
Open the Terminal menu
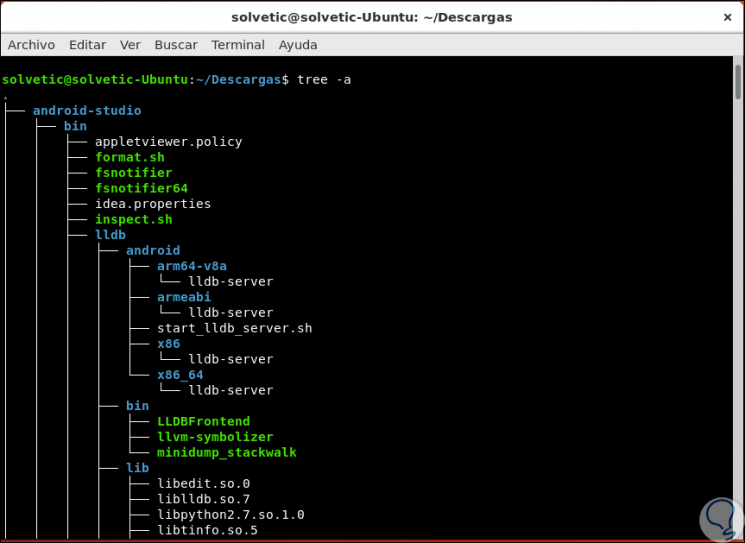[x=238, y=45]
